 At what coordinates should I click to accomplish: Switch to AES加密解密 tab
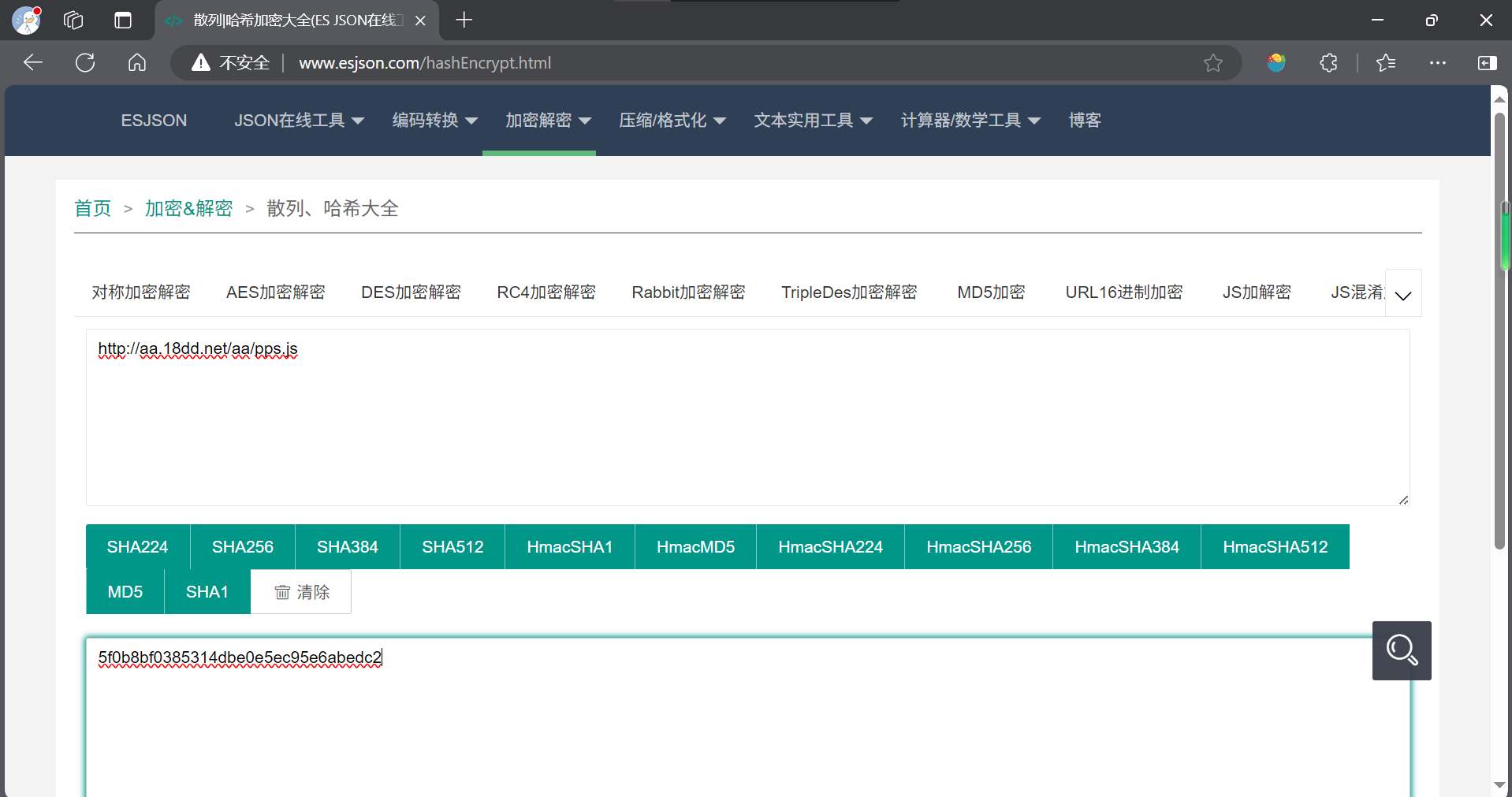click(x=276, y=292)
